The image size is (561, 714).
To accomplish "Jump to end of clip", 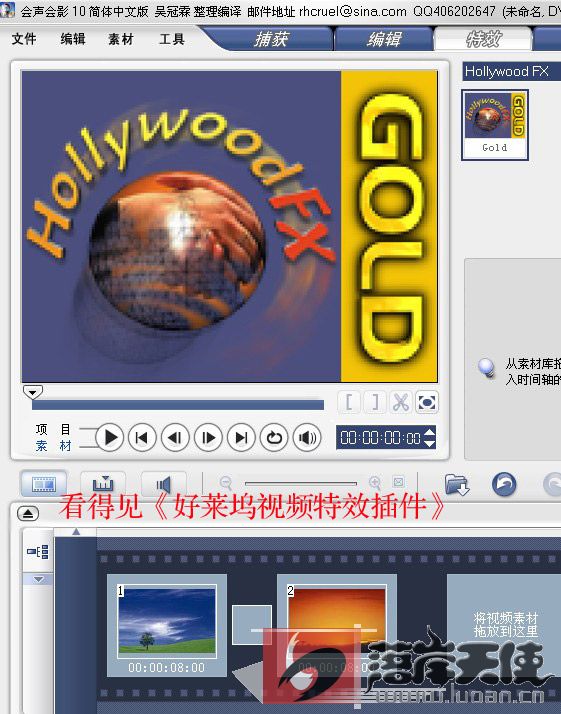I will point(241,438).
